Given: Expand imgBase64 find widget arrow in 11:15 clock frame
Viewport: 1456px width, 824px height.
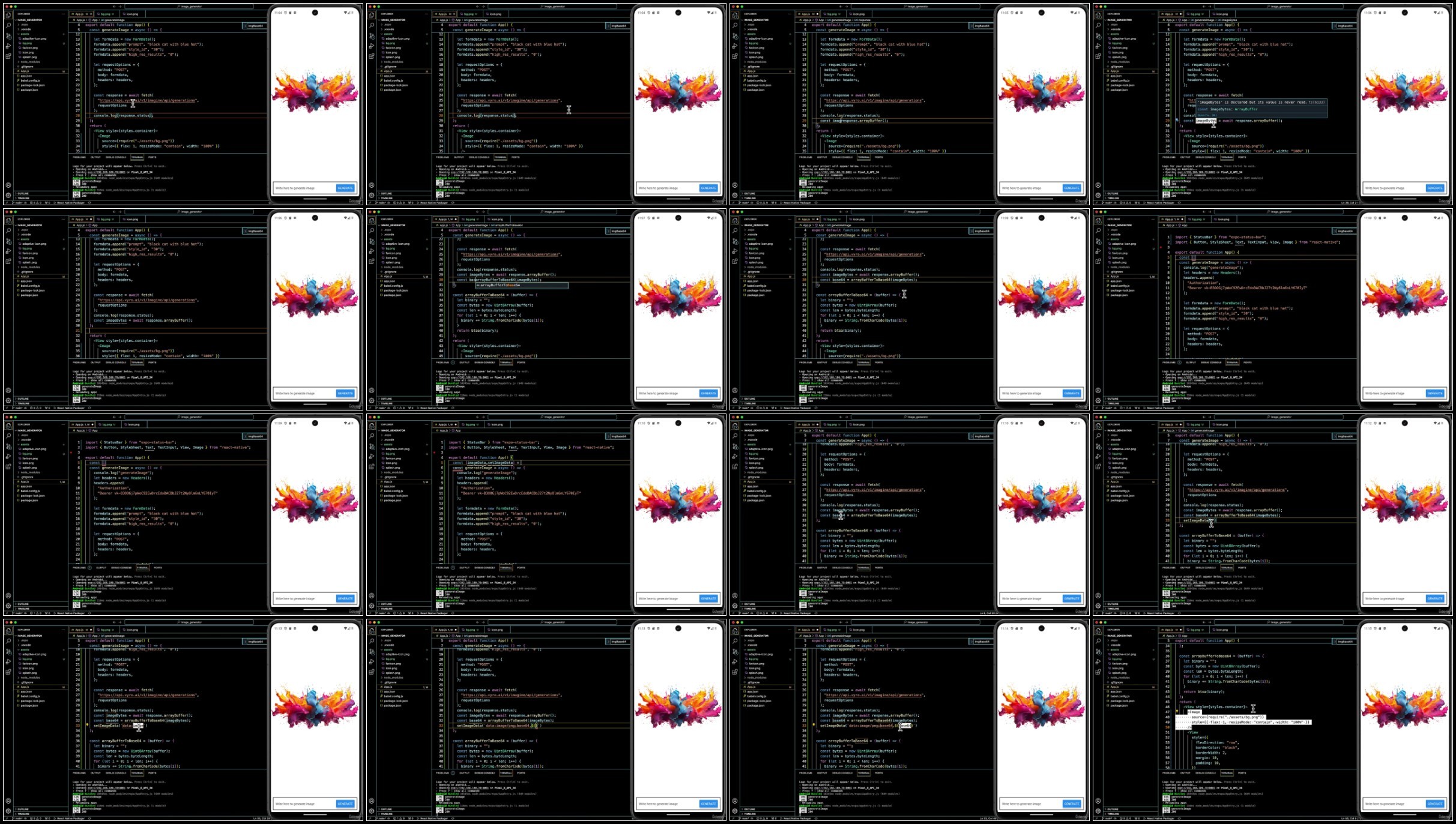Looking at the screenshot, I should point(1335,642).
